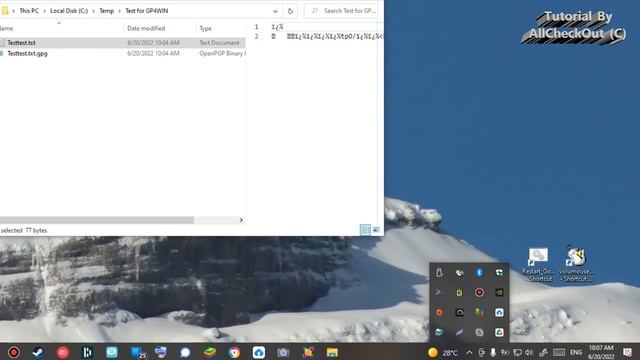This screenshot has height=360, width=640.
Task: Open the 28°C weather widget
Action: 443,352
